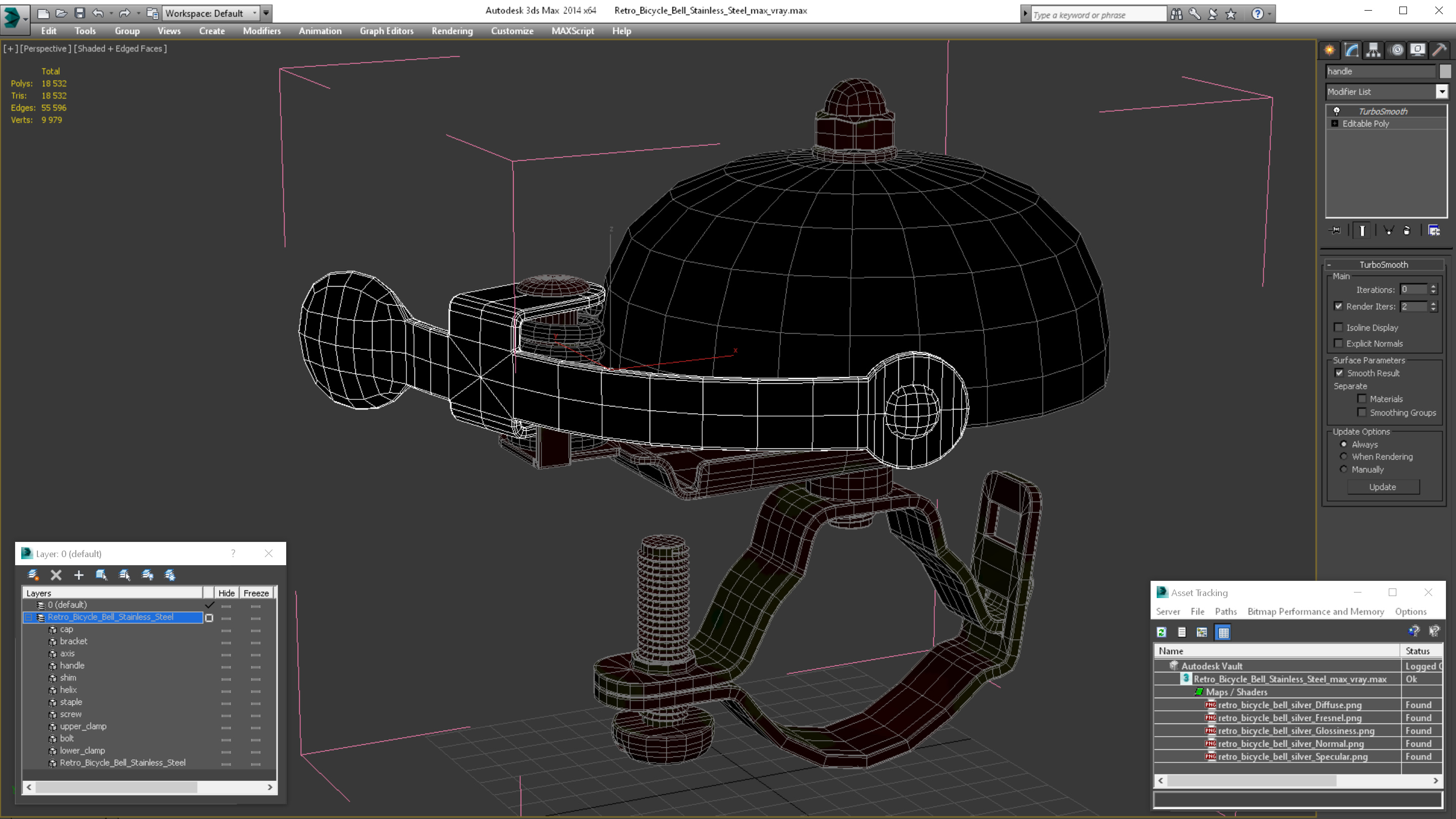Click the binoculars search icon
Viewport: 1456px width, 819px height.
[x=1177, y=14]
